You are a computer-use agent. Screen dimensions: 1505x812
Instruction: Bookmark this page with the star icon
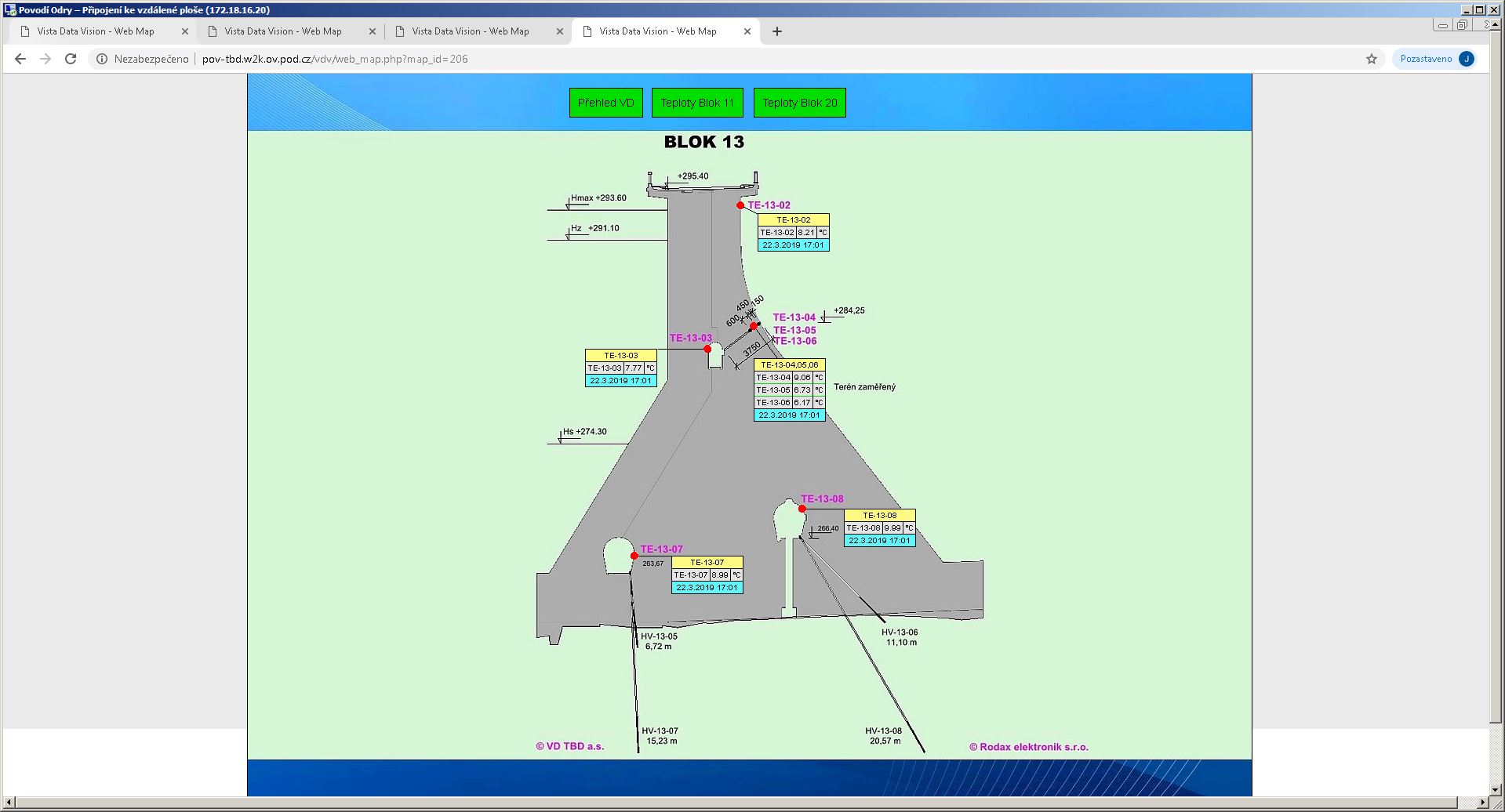1372,59
